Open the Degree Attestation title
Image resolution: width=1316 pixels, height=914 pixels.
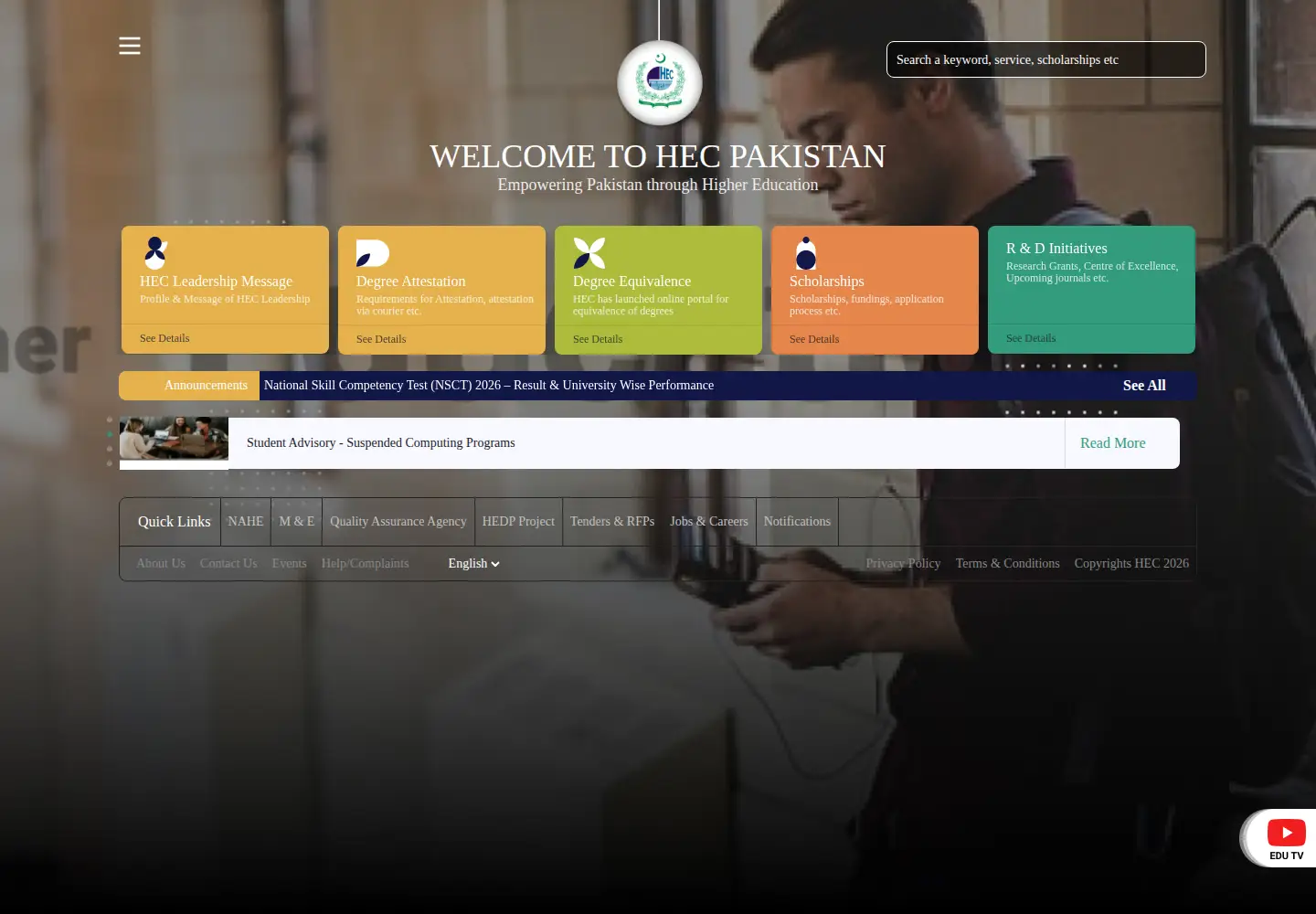pos(410,282)
